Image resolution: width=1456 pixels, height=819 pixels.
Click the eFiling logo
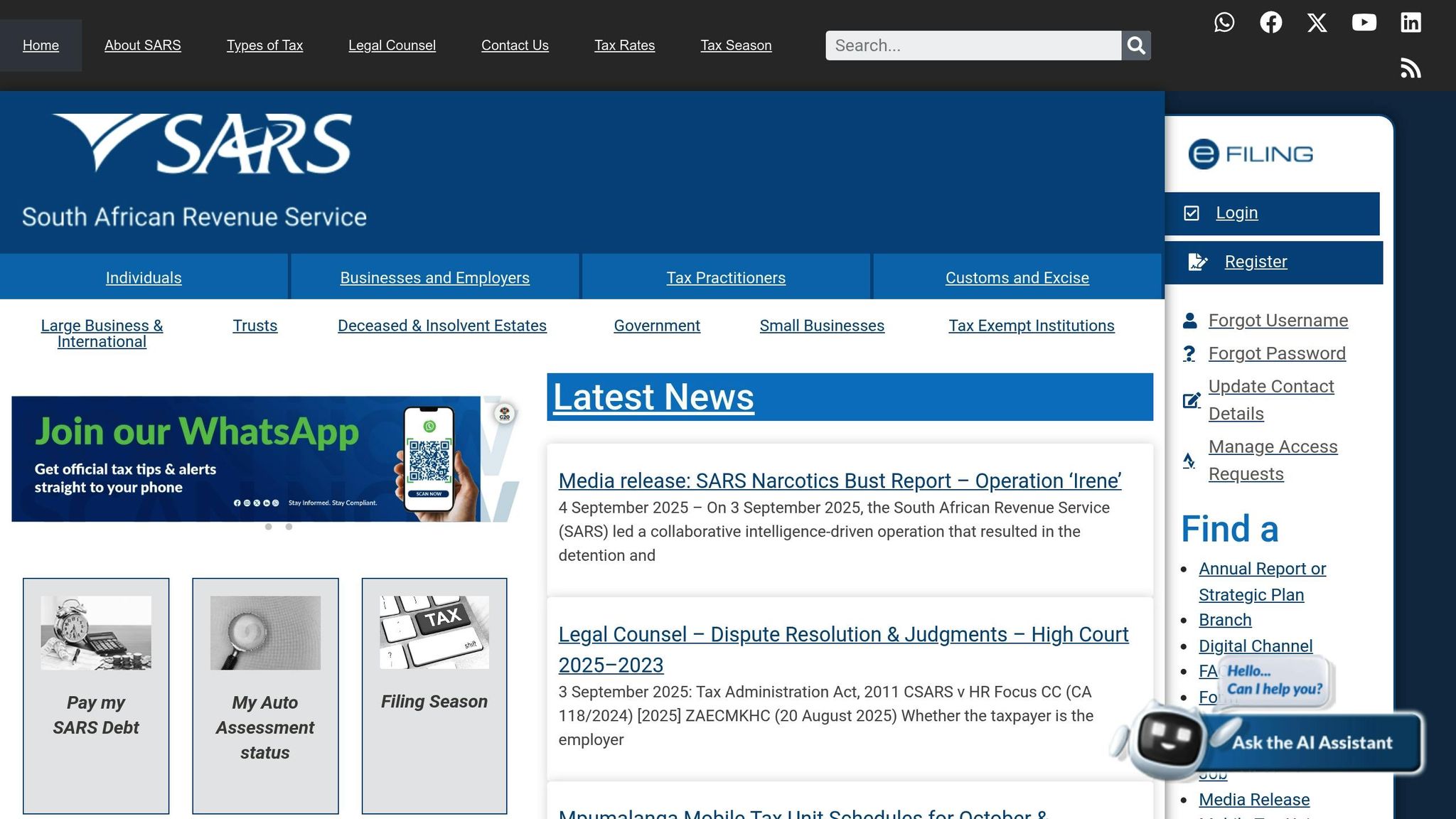tap(1251, 154)
